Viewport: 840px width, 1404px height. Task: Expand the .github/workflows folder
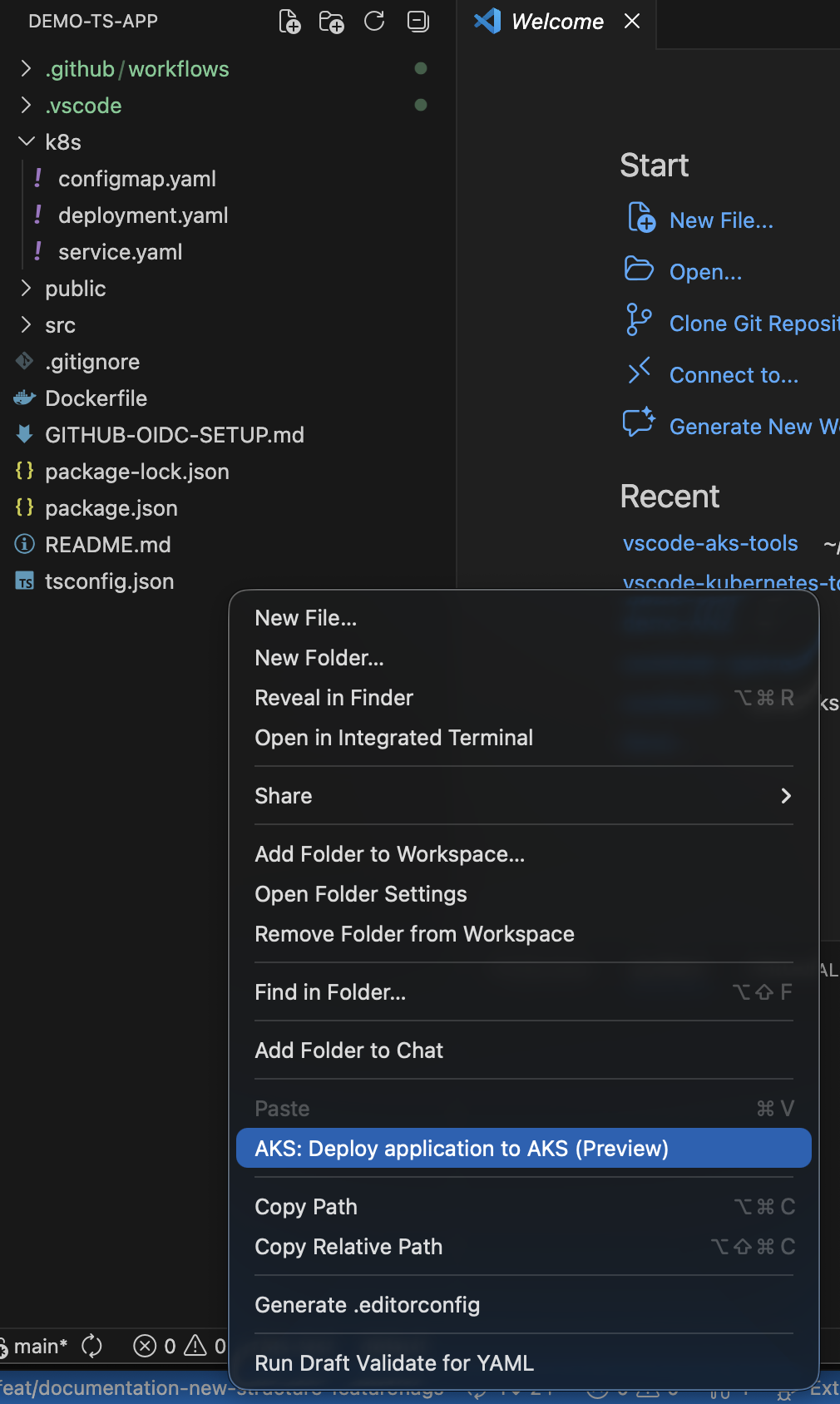point(26,68)
